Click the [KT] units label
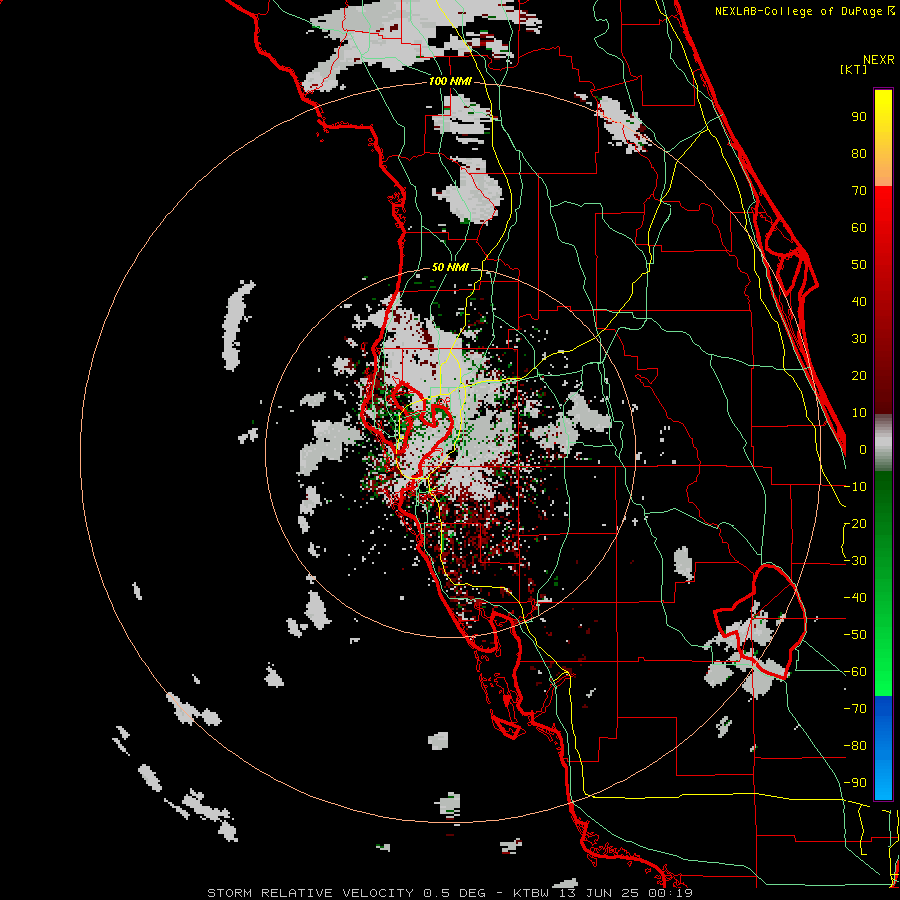This screenshot has width=900, height=900. click(x=853, y=69)
